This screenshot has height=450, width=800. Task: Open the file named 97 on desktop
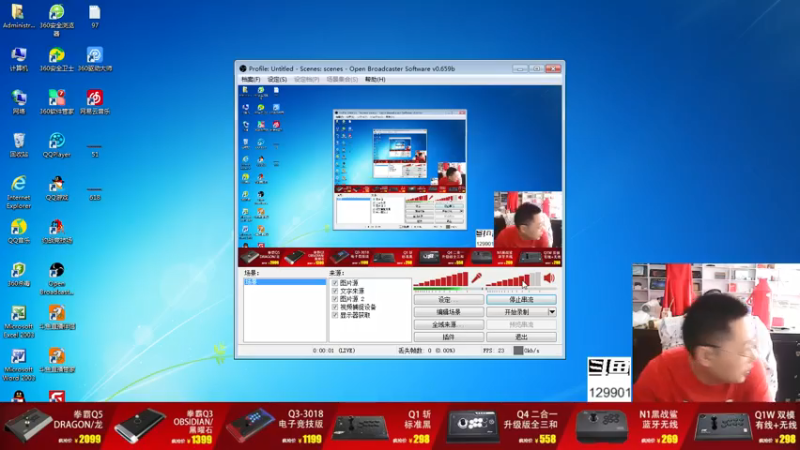(94, 16)
